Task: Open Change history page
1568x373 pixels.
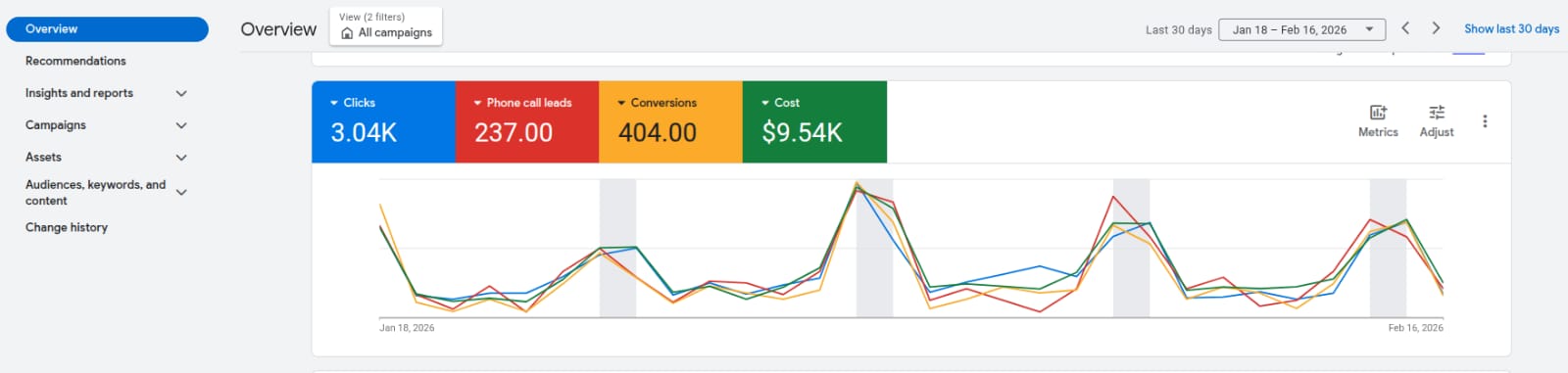Action: [67, 227]
